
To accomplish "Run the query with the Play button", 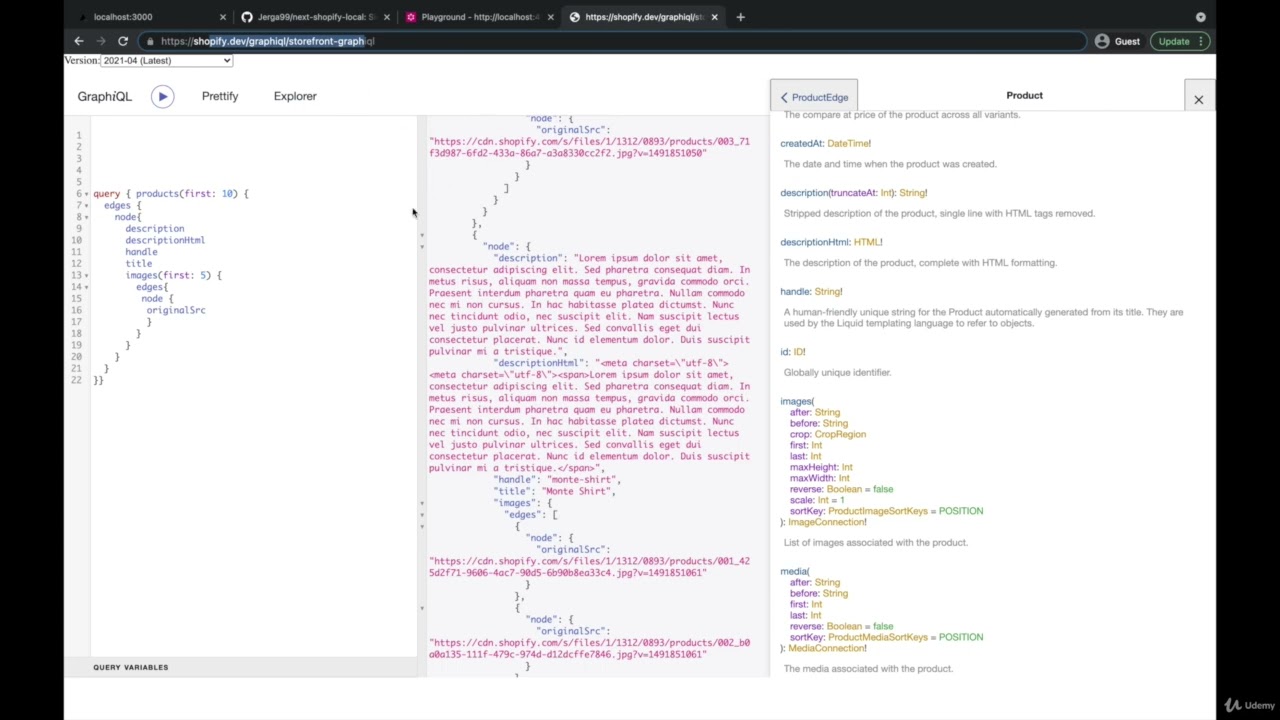I will [162, 96].
